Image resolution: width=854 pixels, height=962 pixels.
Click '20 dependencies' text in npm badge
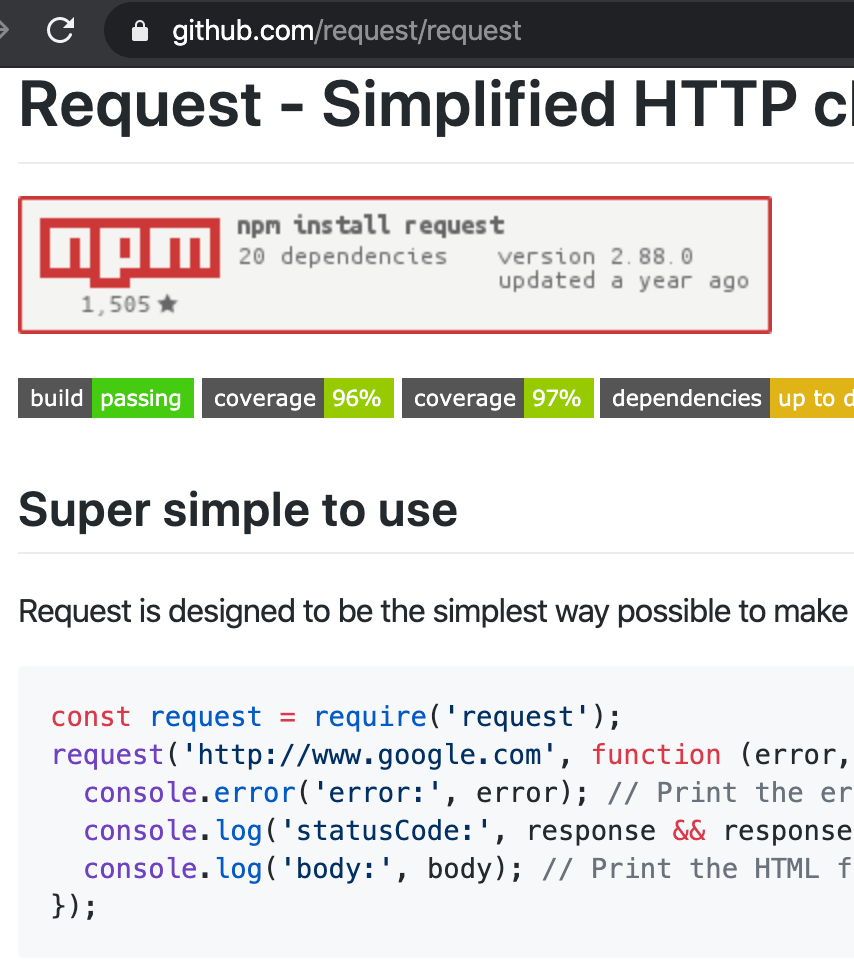point(343,256)
